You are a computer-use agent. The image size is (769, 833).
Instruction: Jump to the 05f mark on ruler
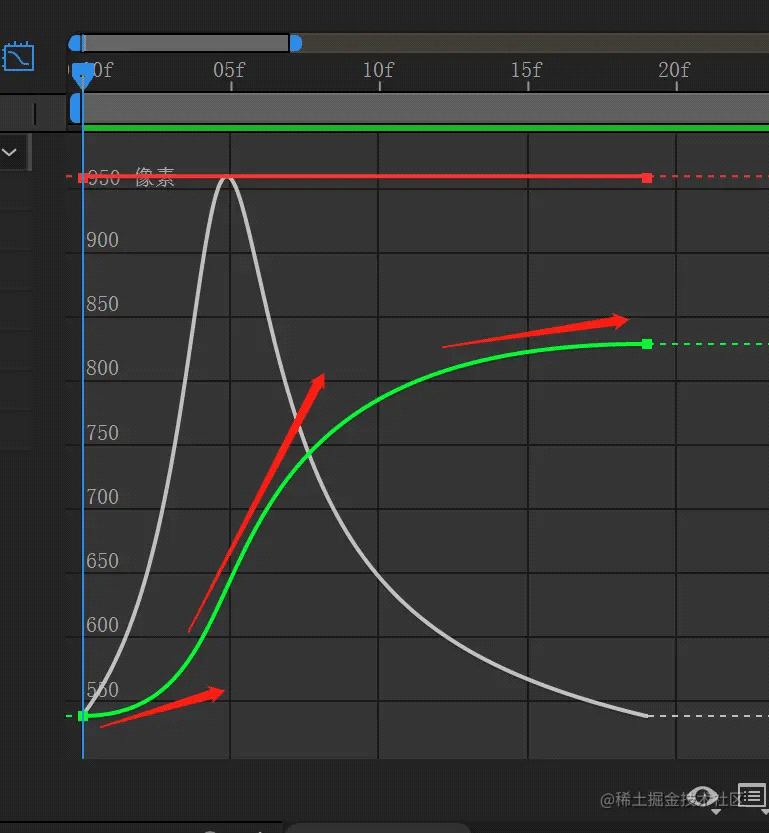(x=230, y=71)
